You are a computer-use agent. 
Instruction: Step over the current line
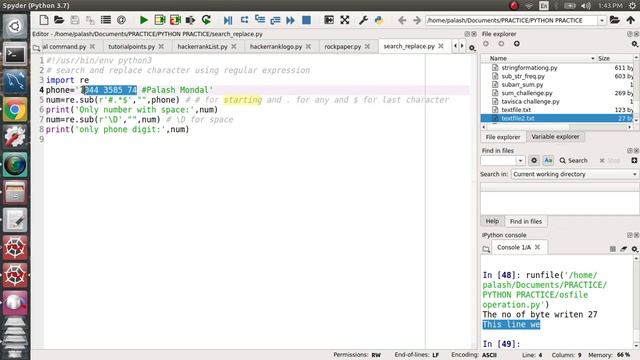[x=244, y=20]
